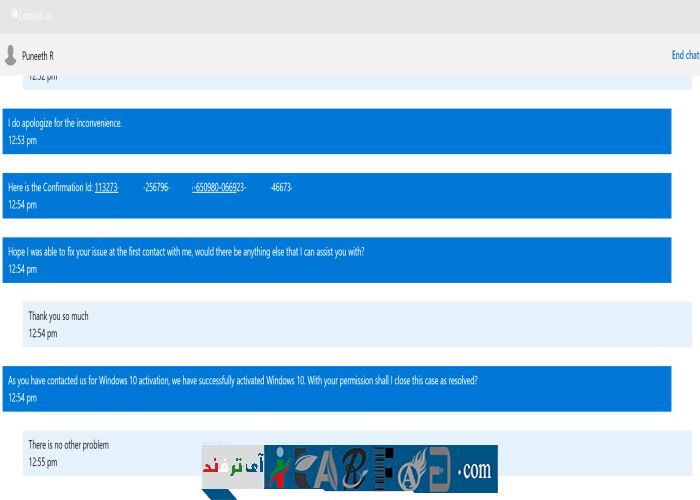Open the 650980-066923 confirmation ID link
Viewport: 700px width, 500px height.
tap(219, 187)
